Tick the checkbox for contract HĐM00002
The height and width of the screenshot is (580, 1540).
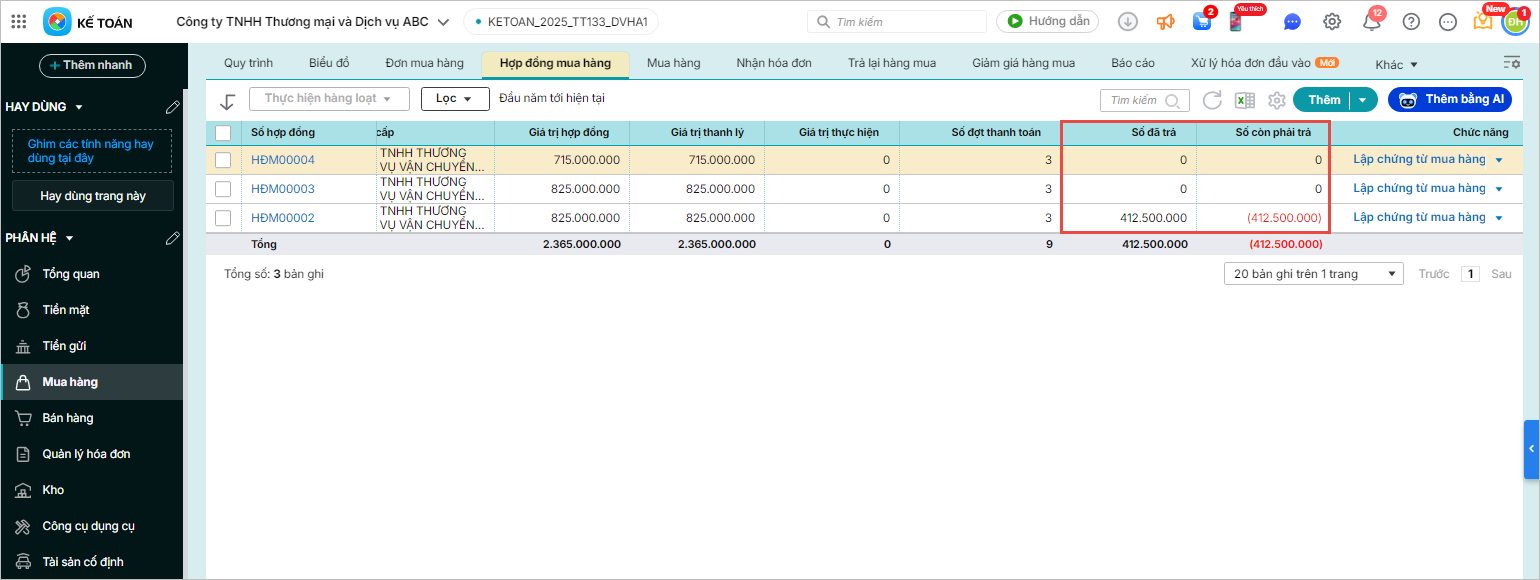tap(223, 218)
